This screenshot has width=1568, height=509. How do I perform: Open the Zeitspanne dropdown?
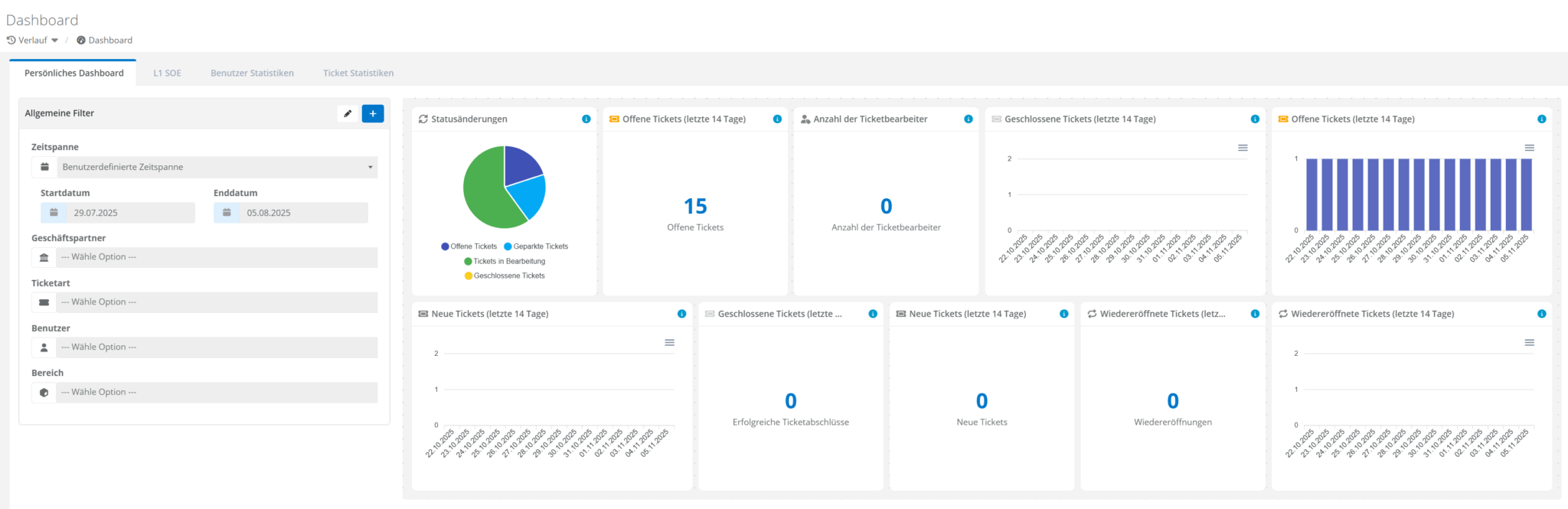click(217, 167)
